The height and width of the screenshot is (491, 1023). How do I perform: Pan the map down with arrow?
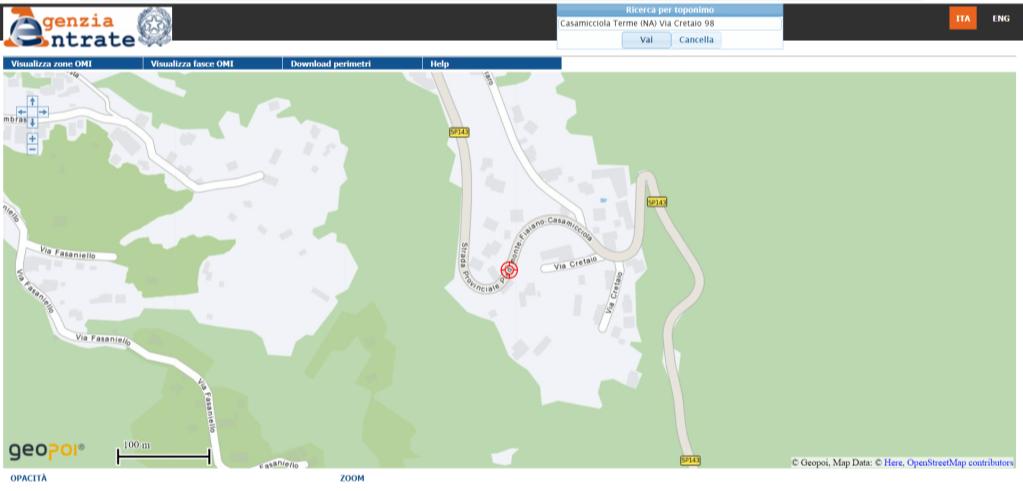[x=32, y=123]
